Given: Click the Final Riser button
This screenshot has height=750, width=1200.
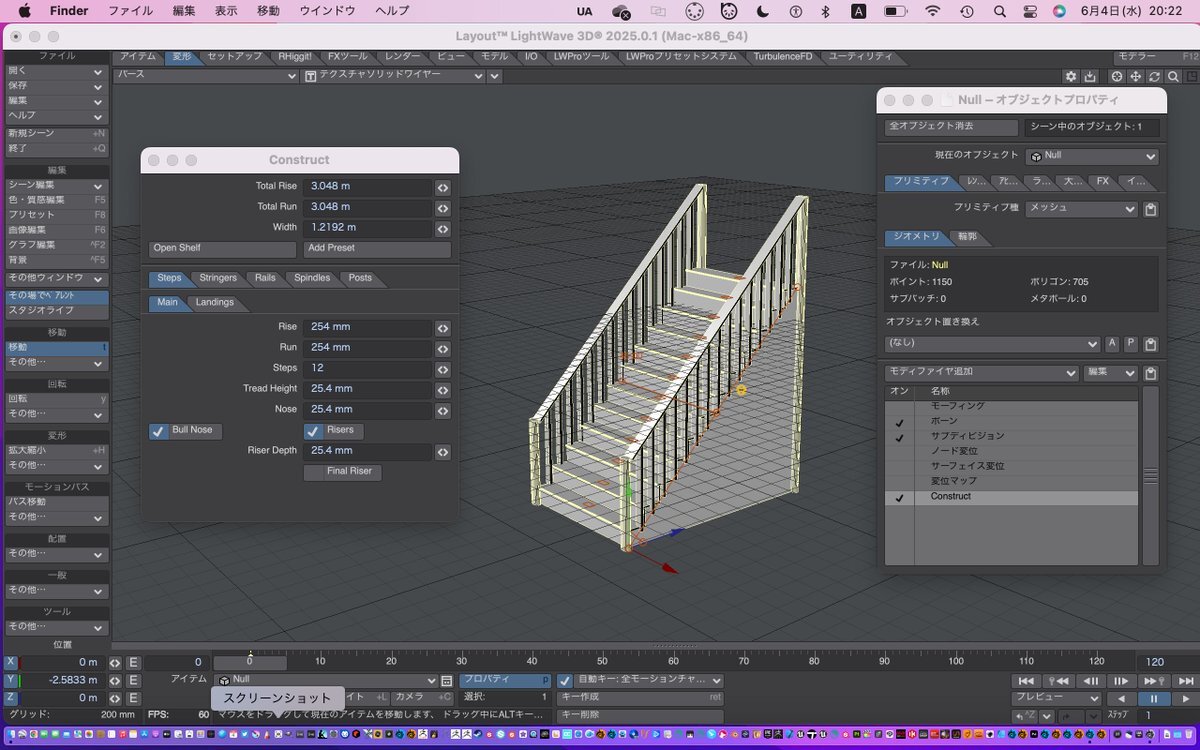Looking at the screenshot, I should [x=343, y=472].
